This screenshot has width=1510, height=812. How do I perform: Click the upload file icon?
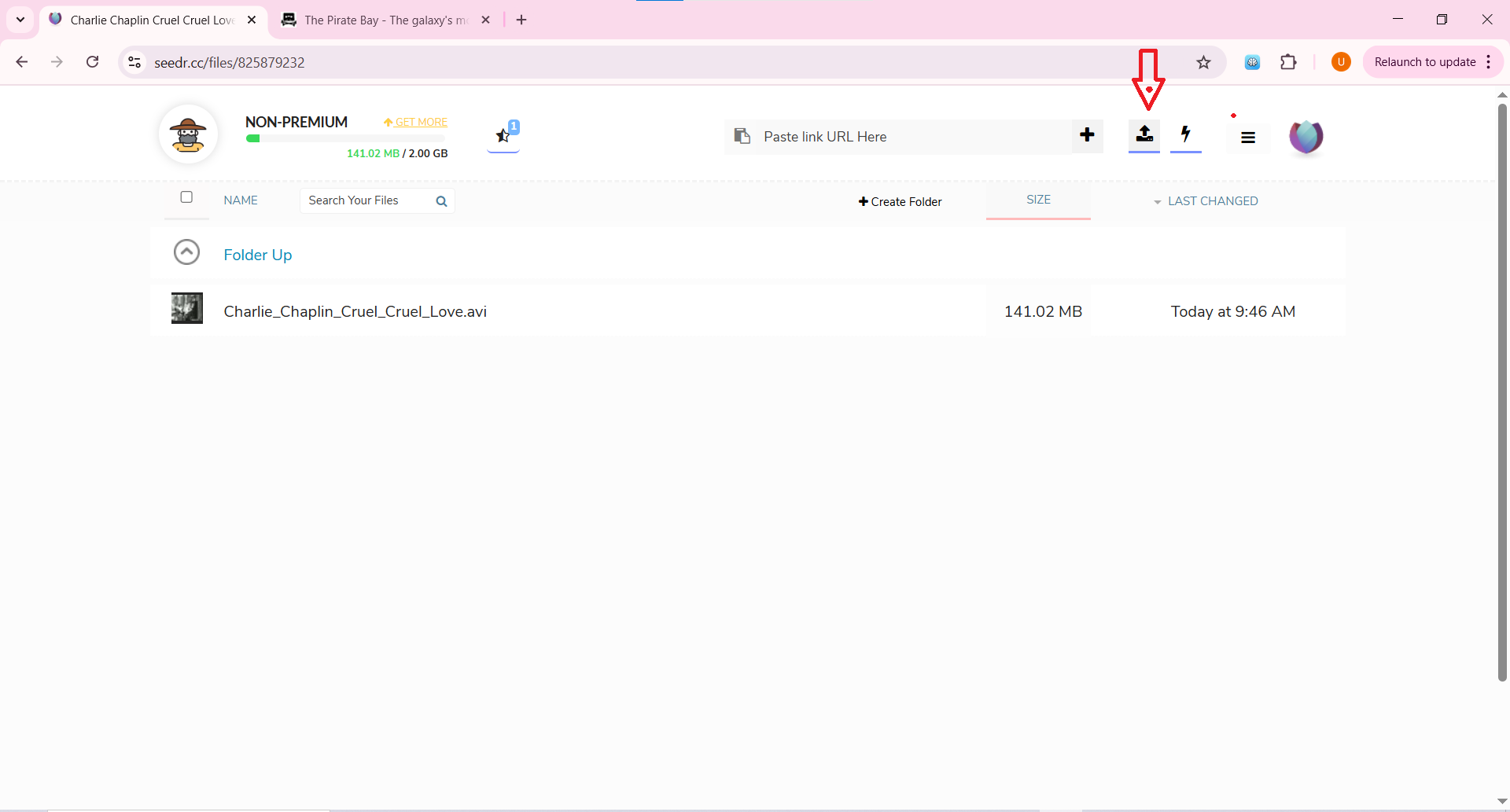tap(1144, 134)
